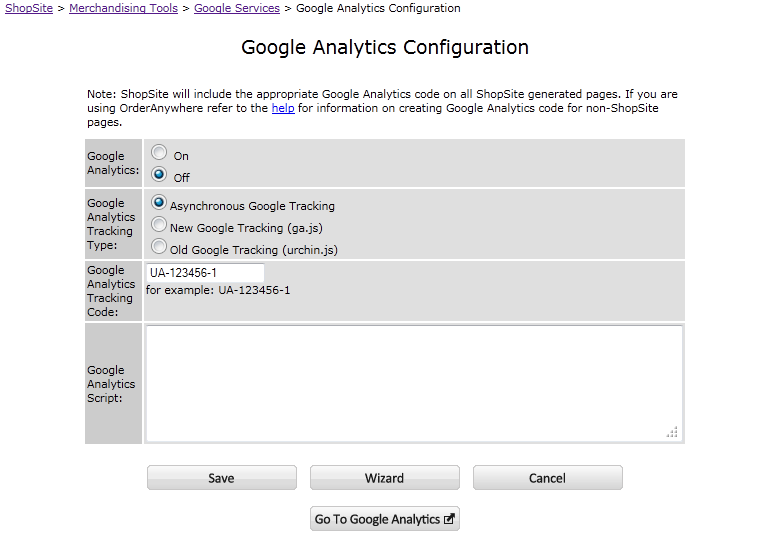Go to Merchandising Tools breadcrumb
Viewport: 762px width, 538px height.
pos(123,8)
